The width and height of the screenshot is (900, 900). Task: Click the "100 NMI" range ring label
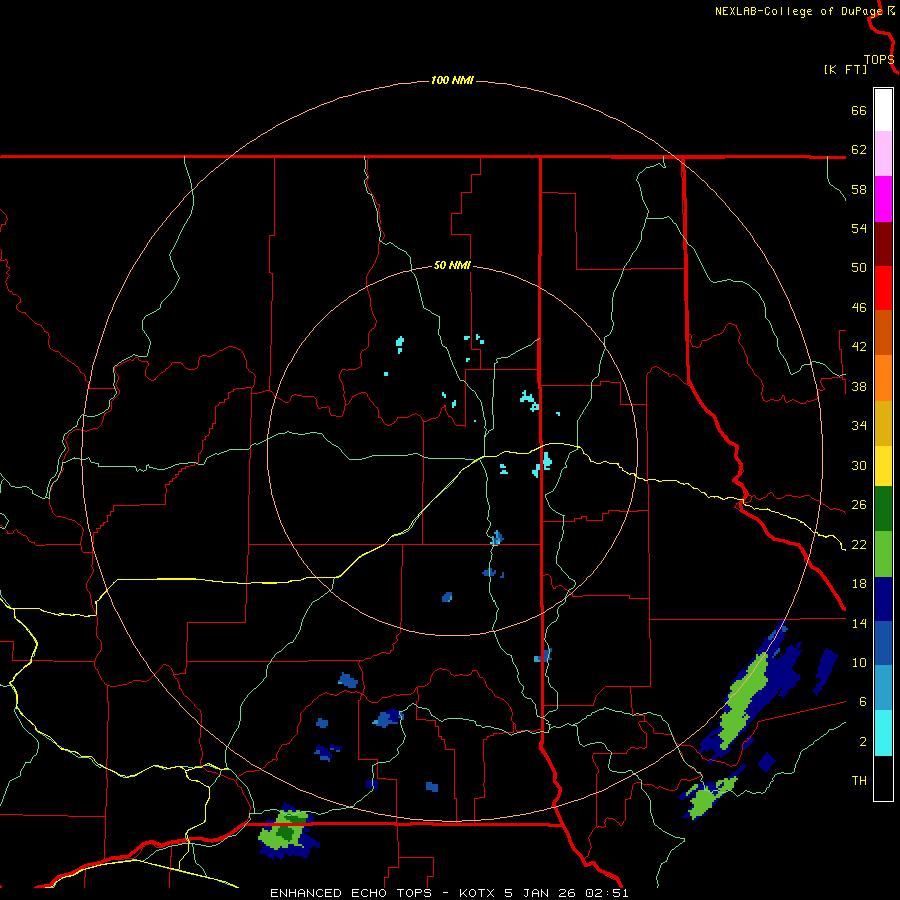pyautogui.click(x=452, y=80)
